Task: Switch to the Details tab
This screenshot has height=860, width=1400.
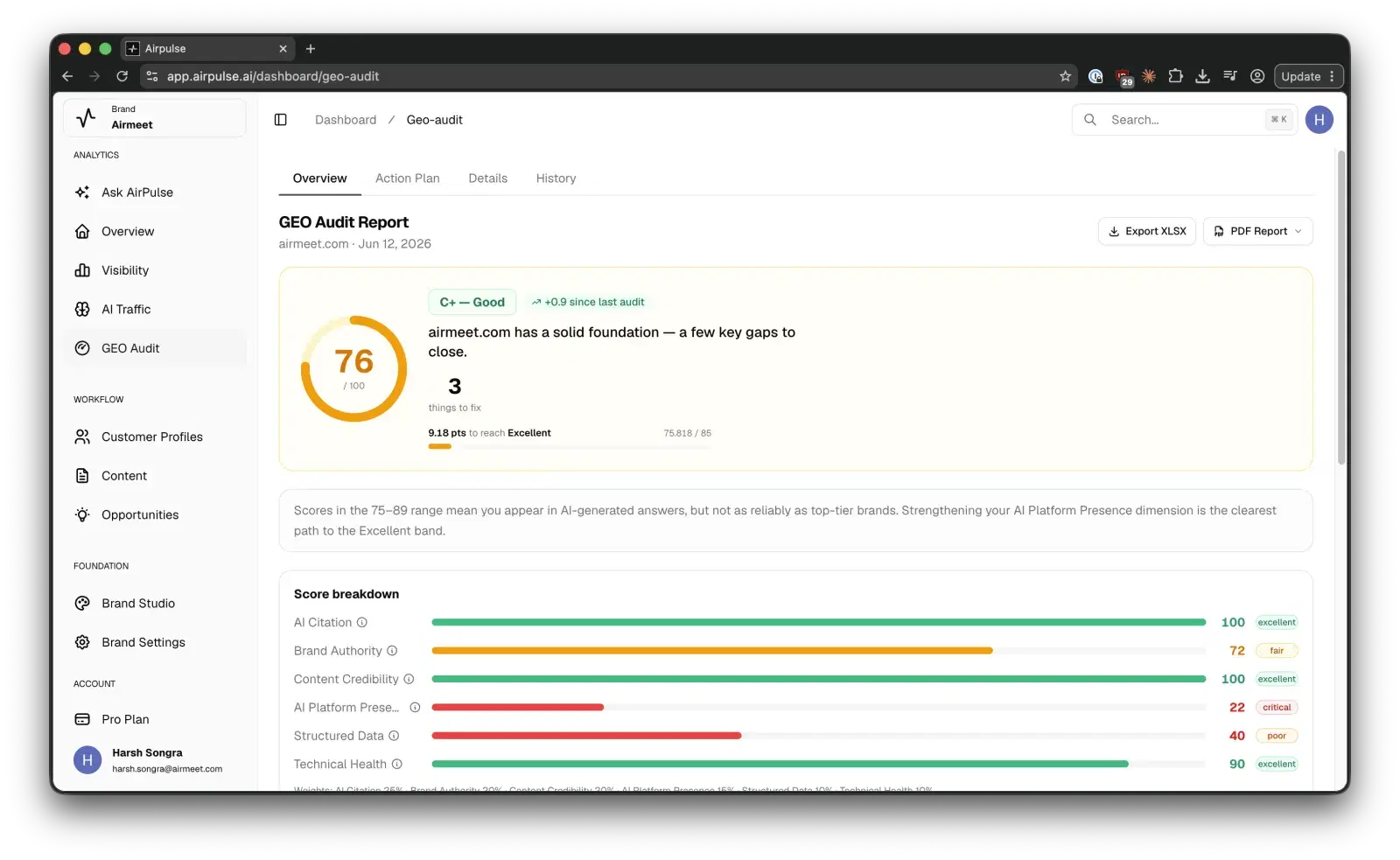Action: click(x=488, y=178)
